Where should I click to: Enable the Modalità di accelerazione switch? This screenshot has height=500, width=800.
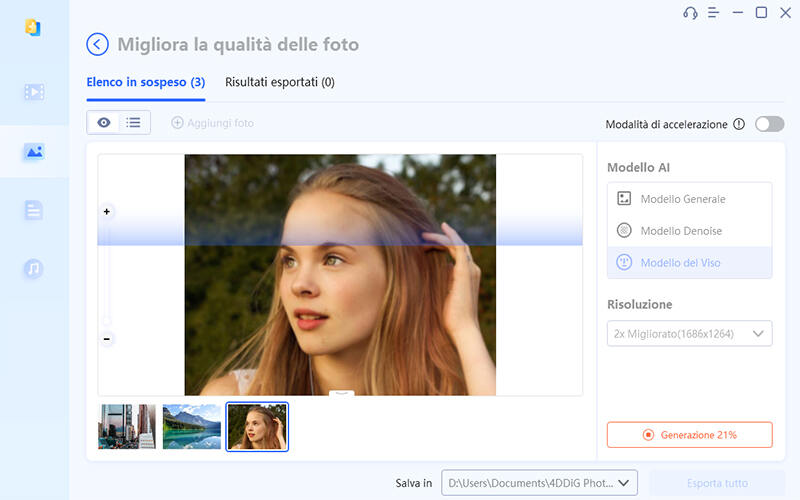pos(769,124)
